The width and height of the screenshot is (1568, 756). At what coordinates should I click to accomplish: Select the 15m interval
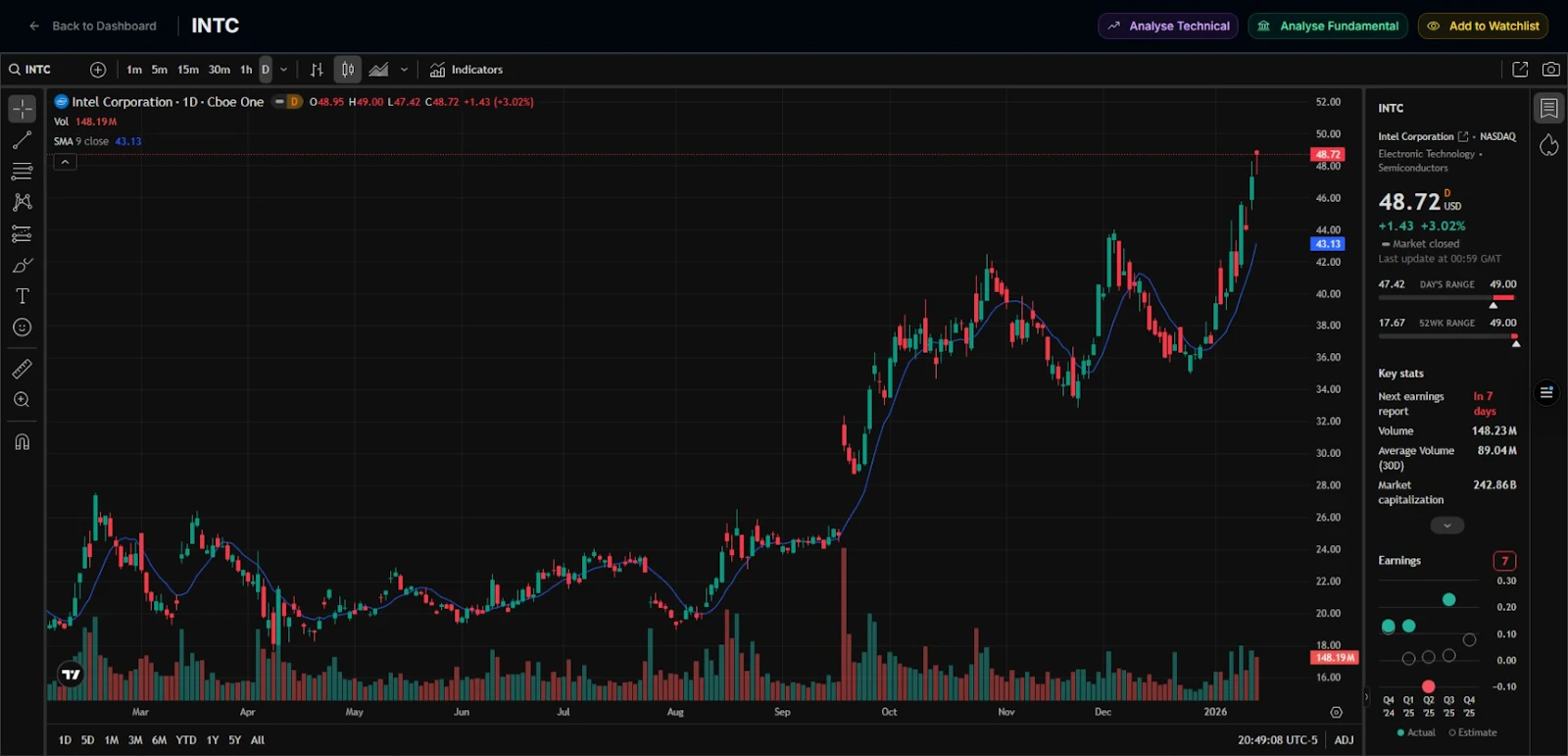tap(188, 70)
